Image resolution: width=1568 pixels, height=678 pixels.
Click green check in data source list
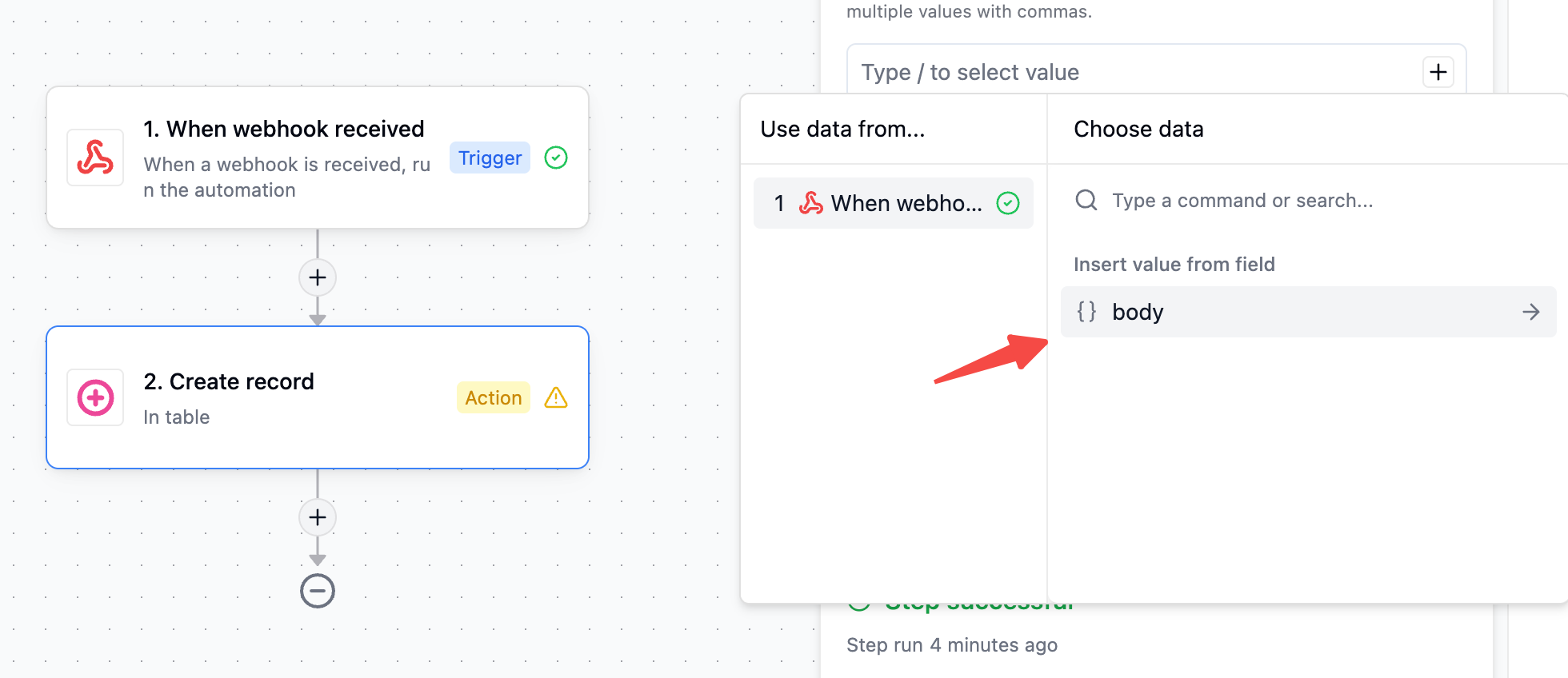(1008, 203)
